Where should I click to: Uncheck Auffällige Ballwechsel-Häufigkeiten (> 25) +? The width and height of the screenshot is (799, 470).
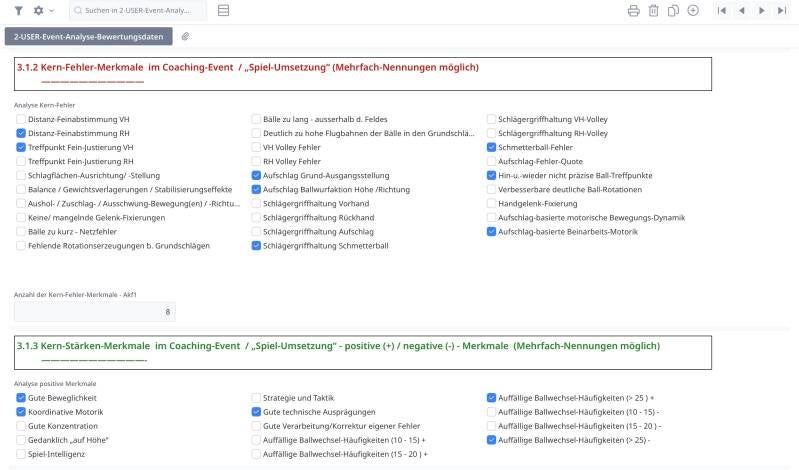pos(491,398)
